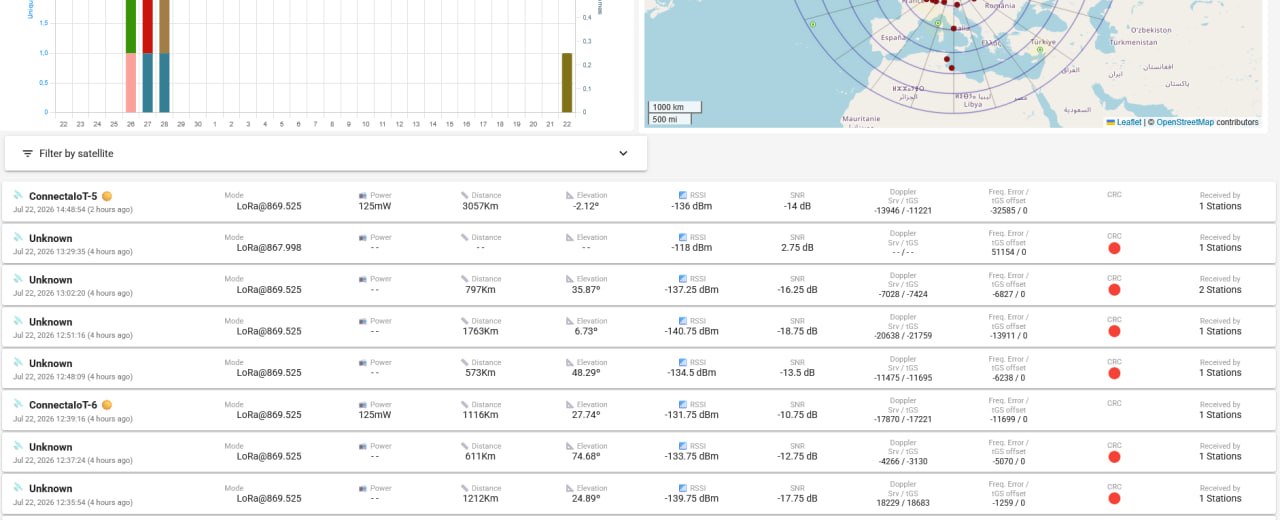The width and height of the screenshot is (1280, 520).
Task: Click Doppler value -13946 / -11221
Action: pos(903,211)
